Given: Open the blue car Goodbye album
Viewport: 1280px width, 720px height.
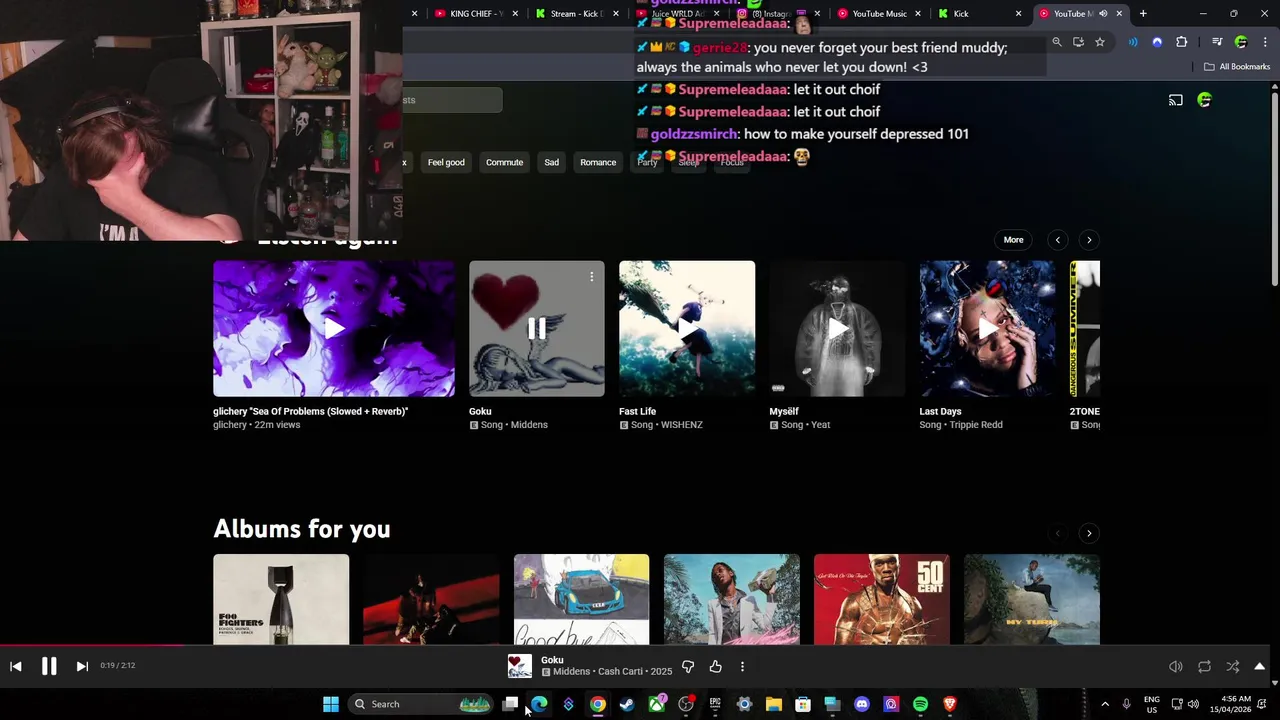Looking at the screenshot, I should click(x=581, y=599).
